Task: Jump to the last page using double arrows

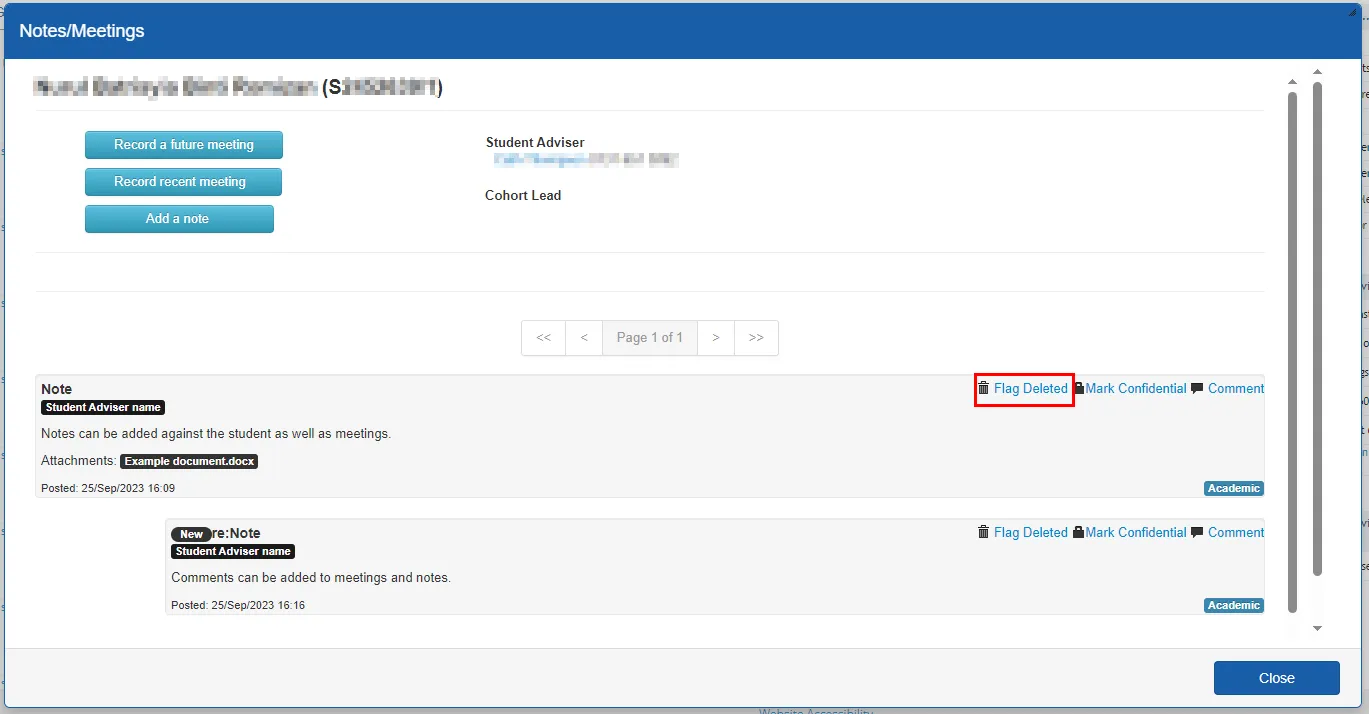Action: pyautogui.click(x=756, y=338)
